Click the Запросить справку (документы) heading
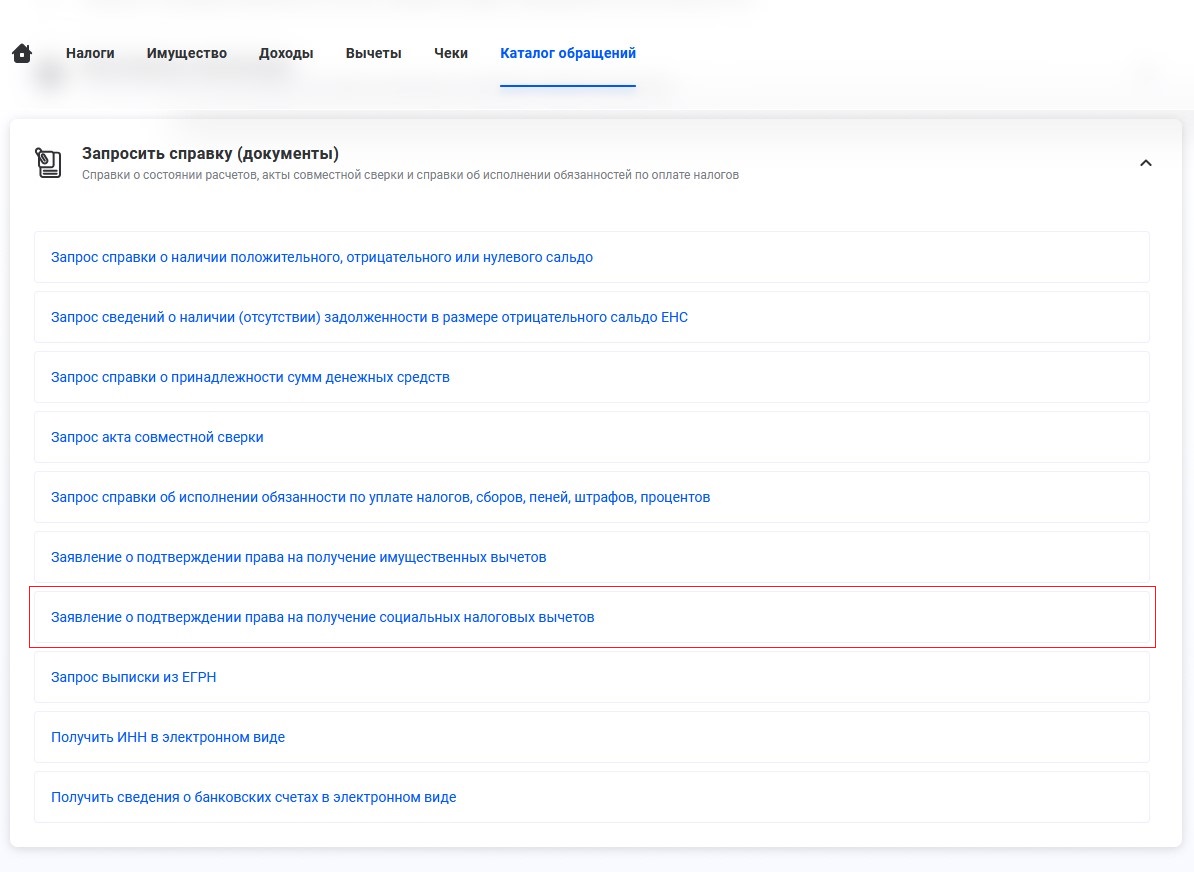The width and height of the screenshot is (1194, 872). click(210, 154)
